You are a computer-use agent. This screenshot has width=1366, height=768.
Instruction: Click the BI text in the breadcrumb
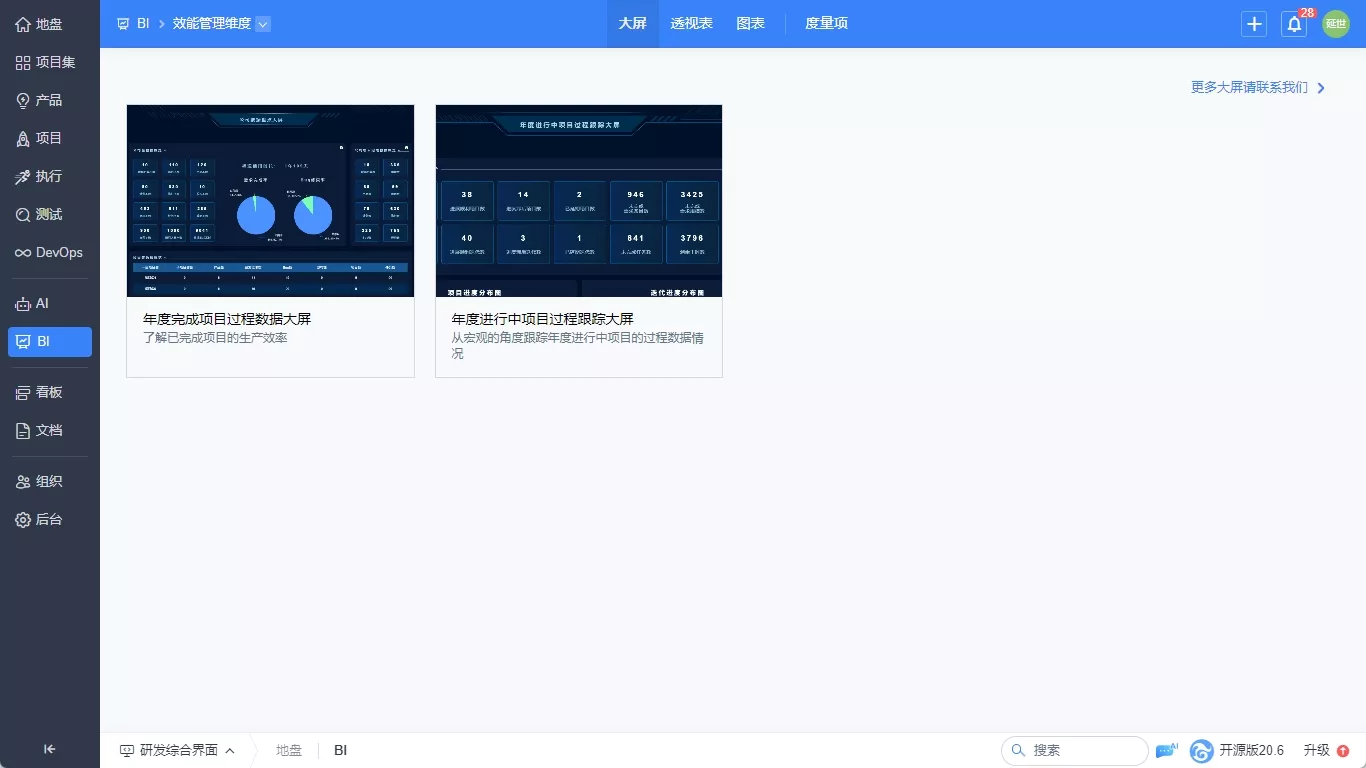143,24
